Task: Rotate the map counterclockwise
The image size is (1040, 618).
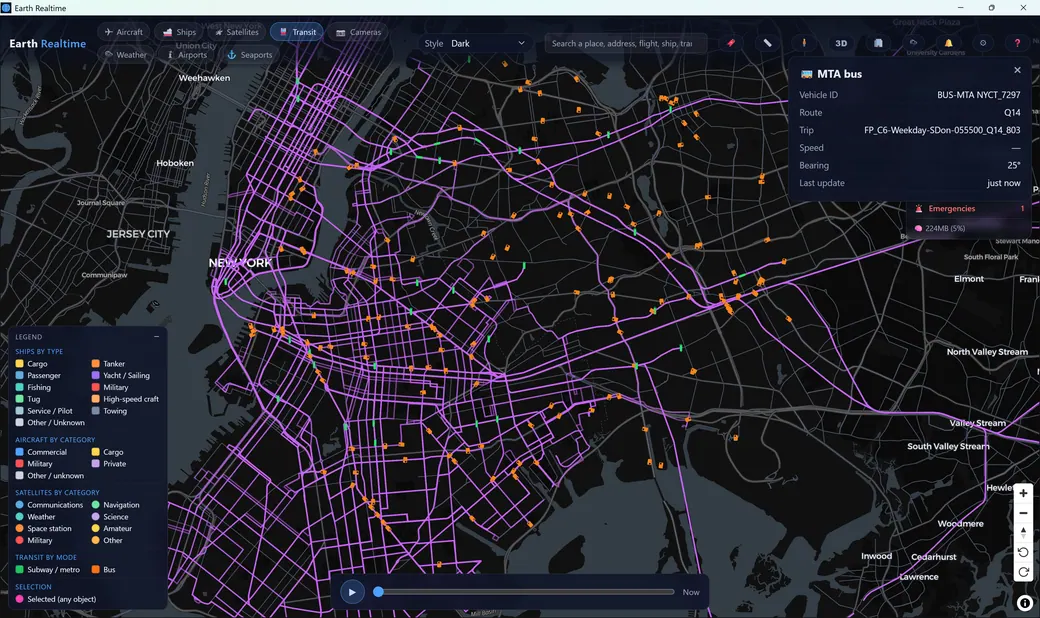Action: point(1023,552)
